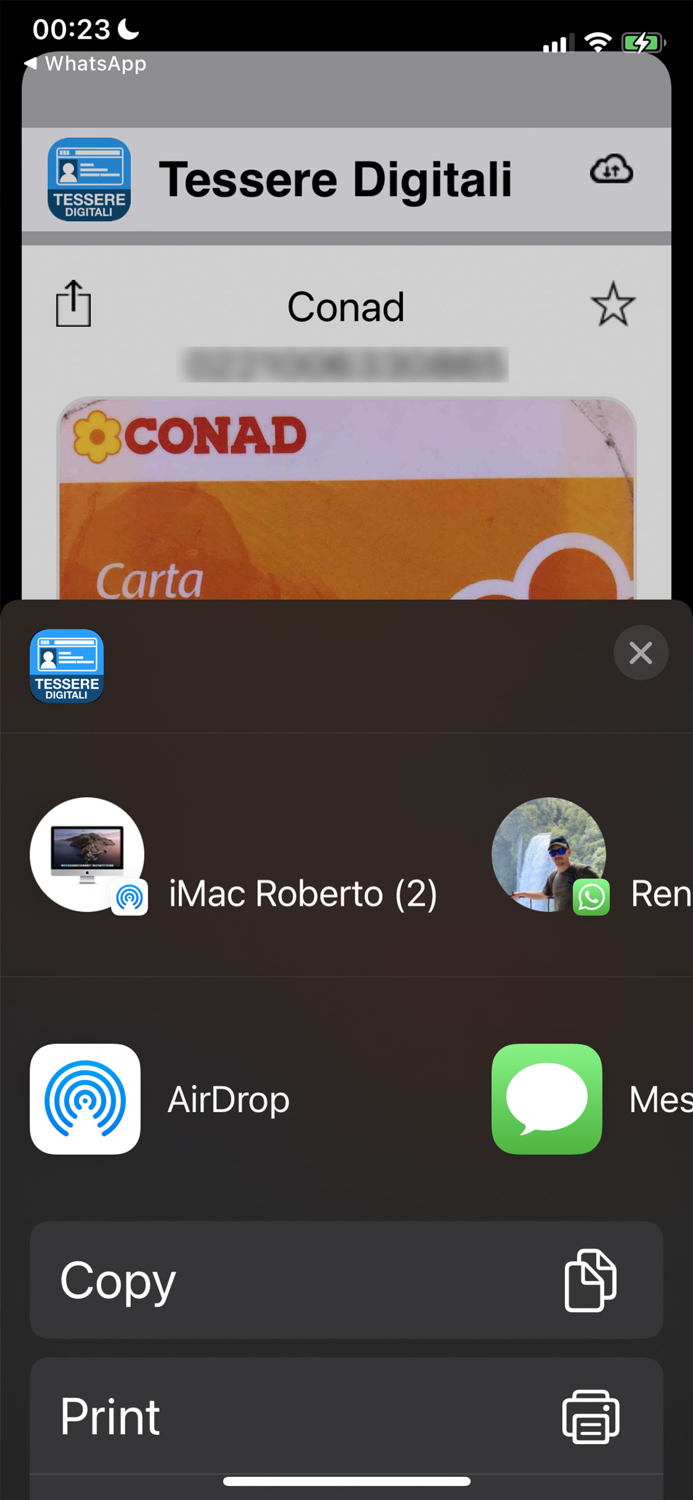The width and height of the screenshot is (693, 1500).
Task: Choose the Print action
Action: (x=346, y=1416)
